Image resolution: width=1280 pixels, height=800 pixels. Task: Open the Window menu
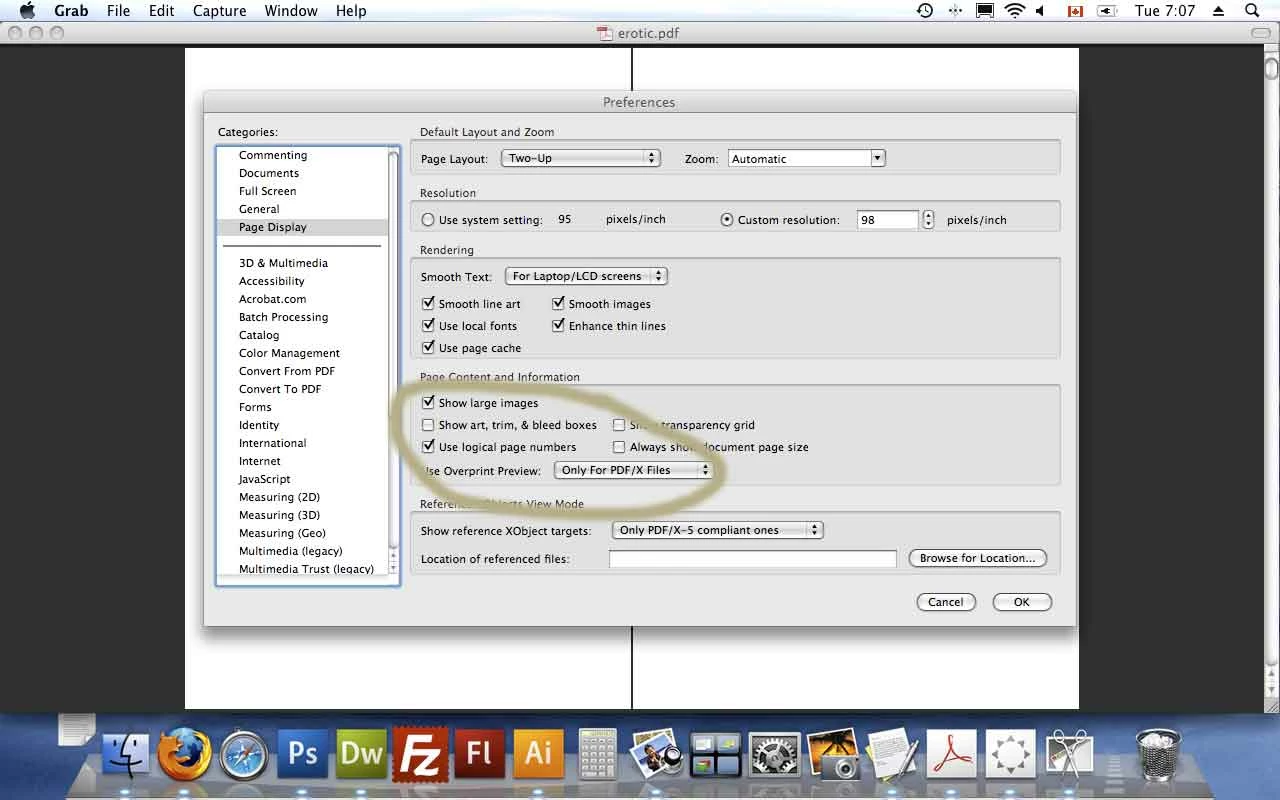click(291, 11)
